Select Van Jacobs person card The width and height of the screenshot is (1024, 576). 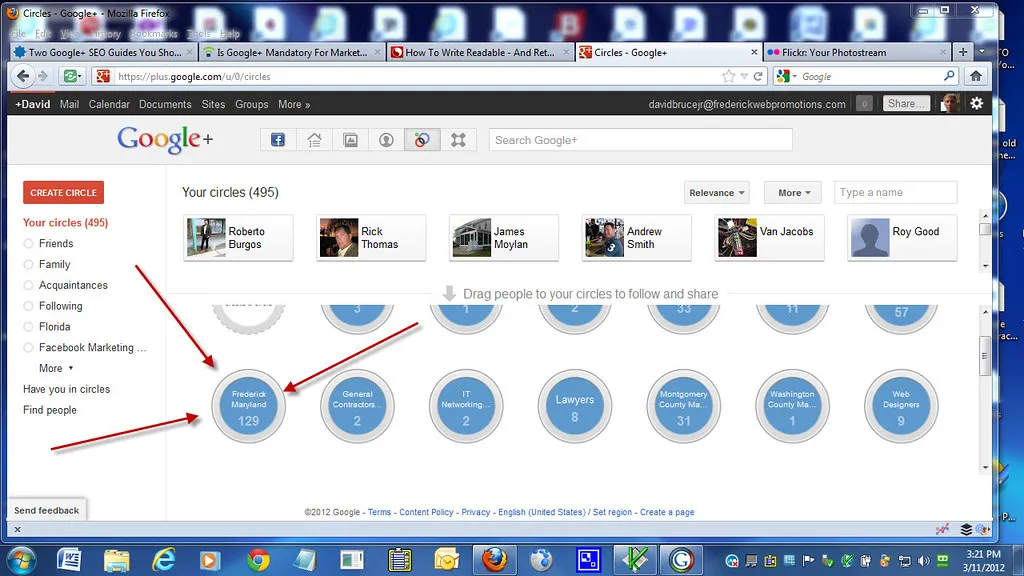pyautogui.click(x=769, y=238)
